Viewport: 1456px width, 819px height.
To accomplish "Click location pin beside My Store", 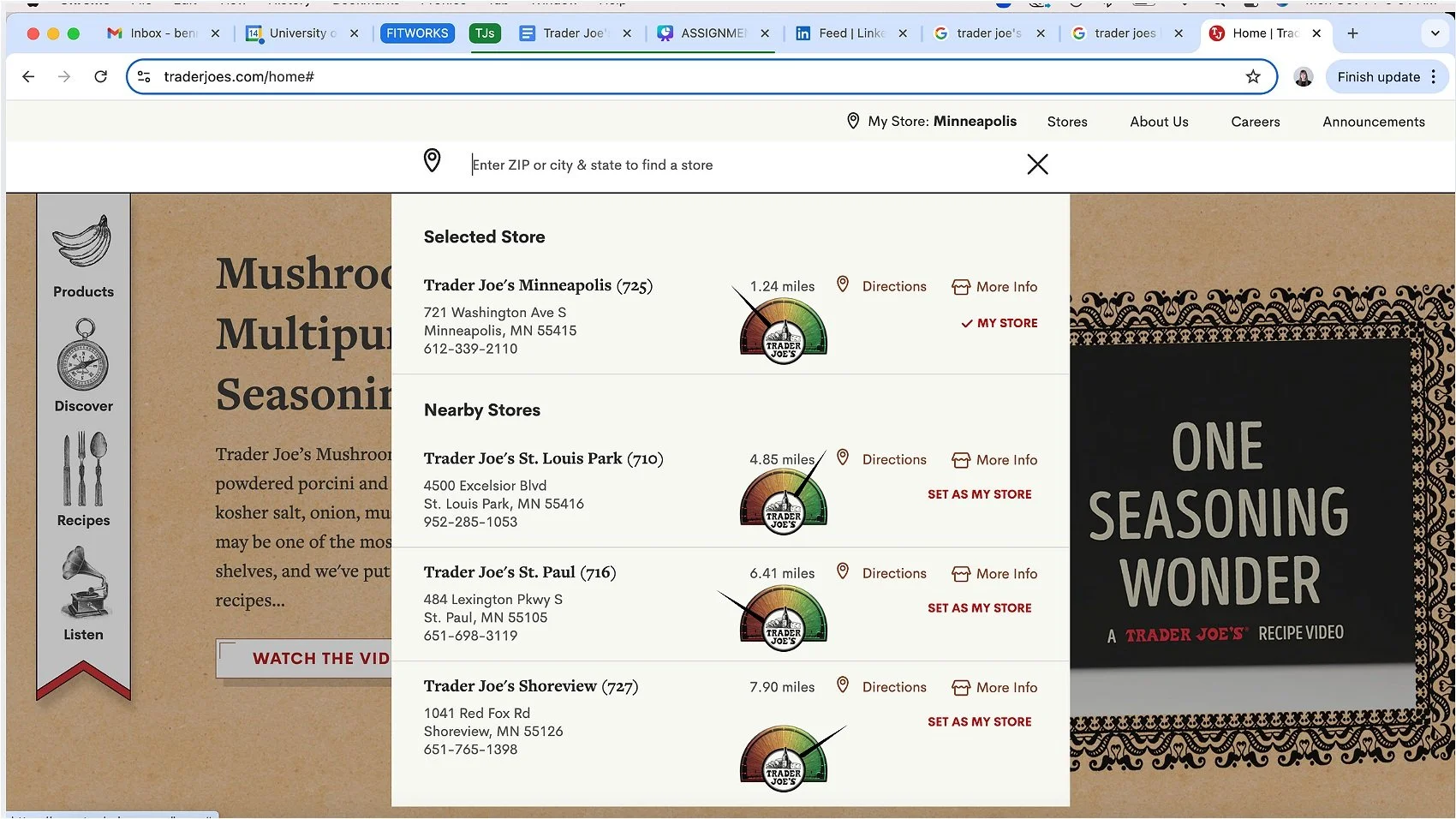I will (x=853, y=121).
